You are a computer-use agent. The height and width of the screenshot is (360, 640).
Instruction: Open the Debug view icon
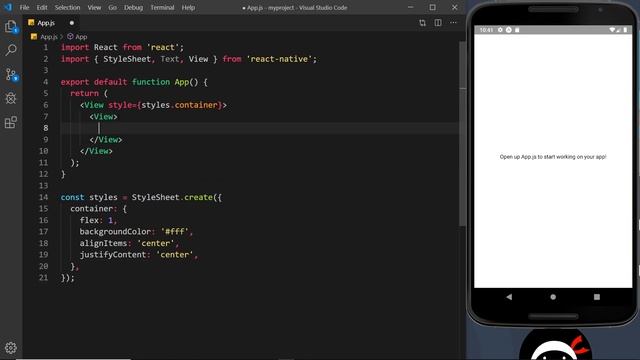(x=11, y=98)
